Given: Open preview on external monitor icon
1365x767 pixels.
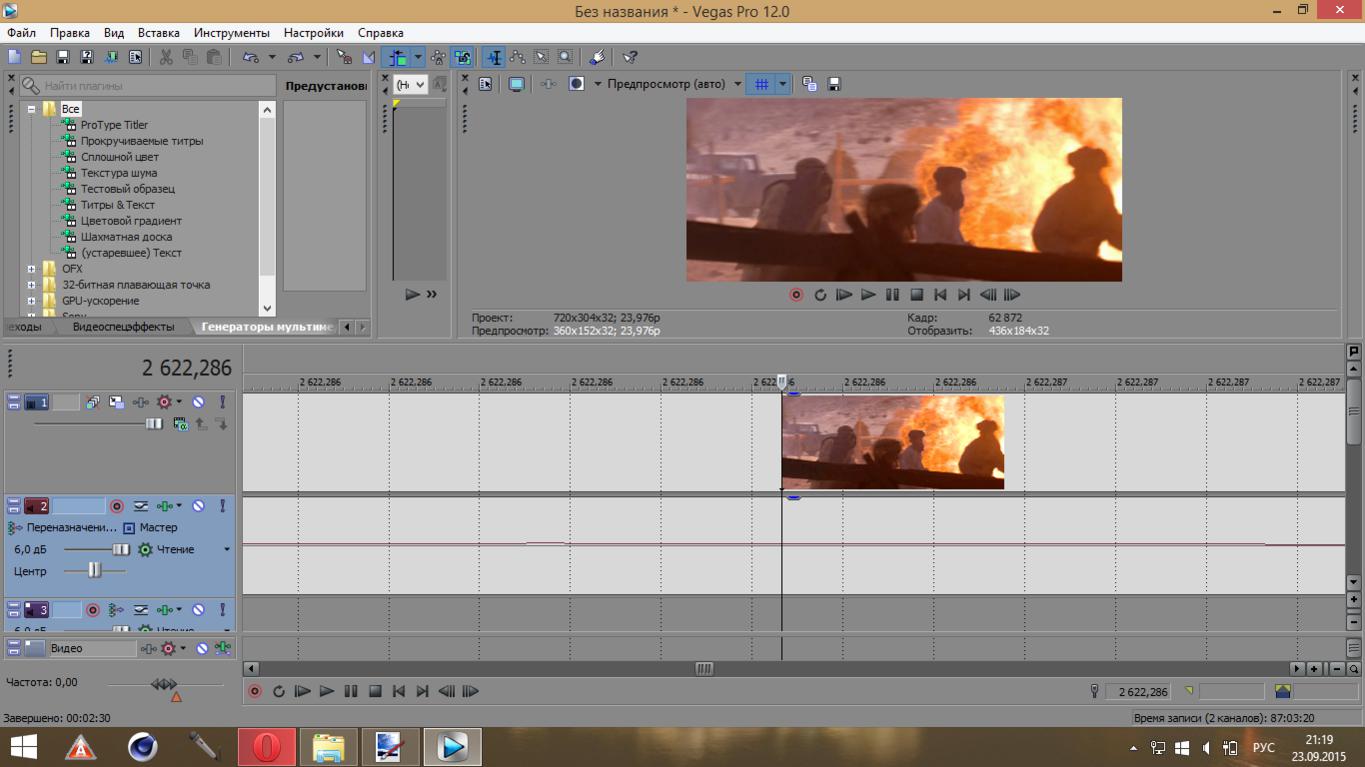Looking at the screenshot, I should pyautogui.click(x=516, y=85).
